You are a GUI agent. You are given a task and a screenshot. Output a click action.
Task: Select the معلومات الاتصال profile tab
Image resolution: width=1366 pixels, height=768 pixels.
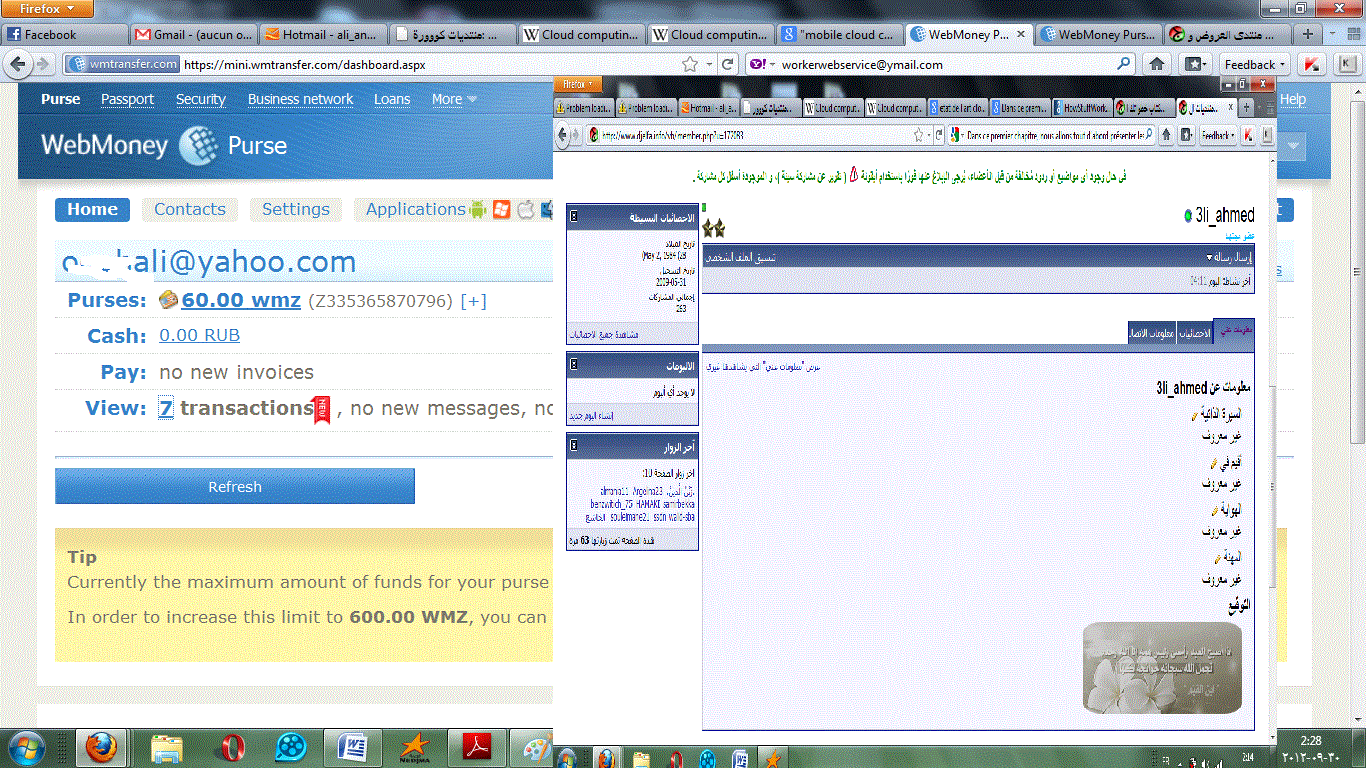[1150, 333]
